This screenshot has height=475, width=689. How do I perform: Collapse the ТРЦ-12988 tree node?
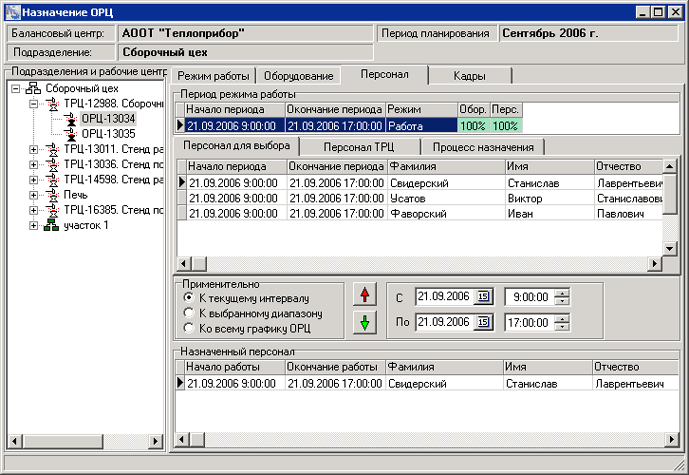(x=33, y=104)
